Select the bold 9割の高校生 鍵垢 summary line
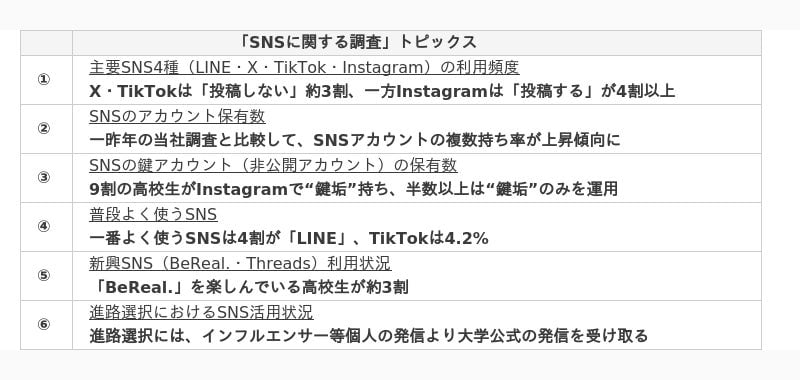 point(353,189)
